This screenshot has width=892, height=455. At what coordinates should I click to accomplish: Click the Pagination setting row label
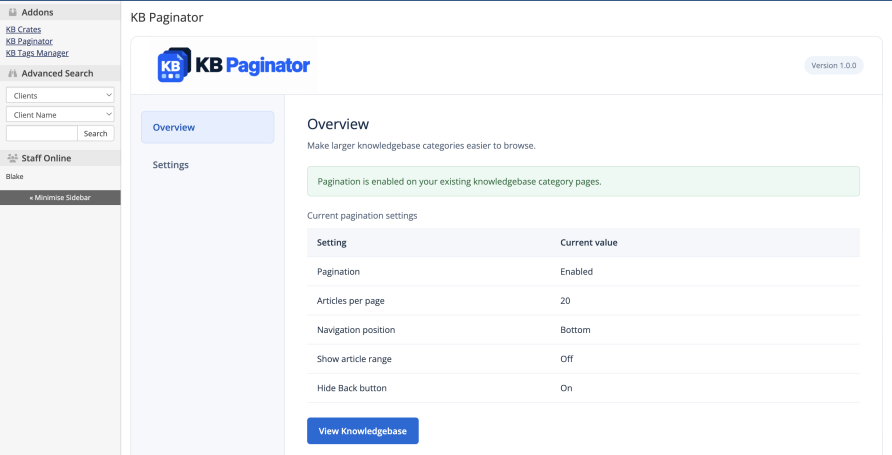point(338,271)
